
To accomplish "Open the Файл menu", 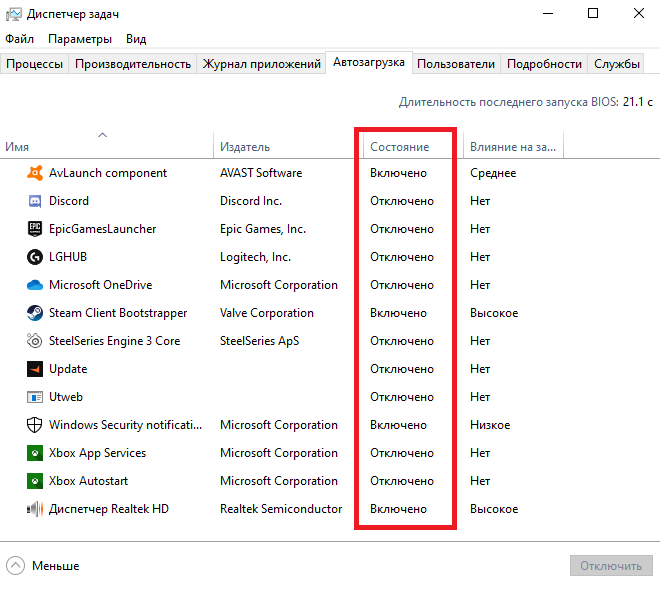I will pyautogui.click(x=19, y=39).
